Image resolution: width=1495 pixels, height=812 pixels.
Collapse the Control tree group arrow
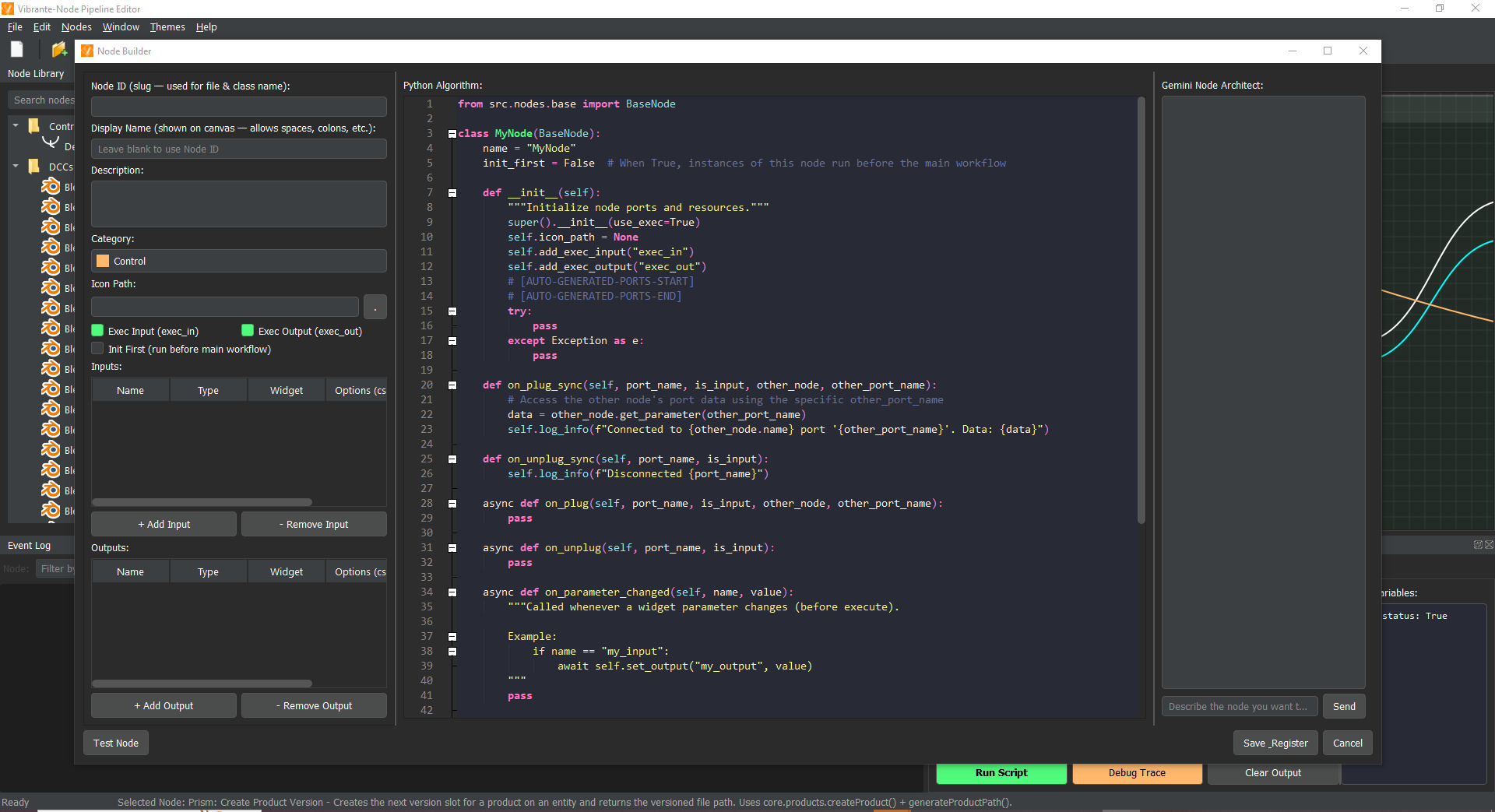16,125
